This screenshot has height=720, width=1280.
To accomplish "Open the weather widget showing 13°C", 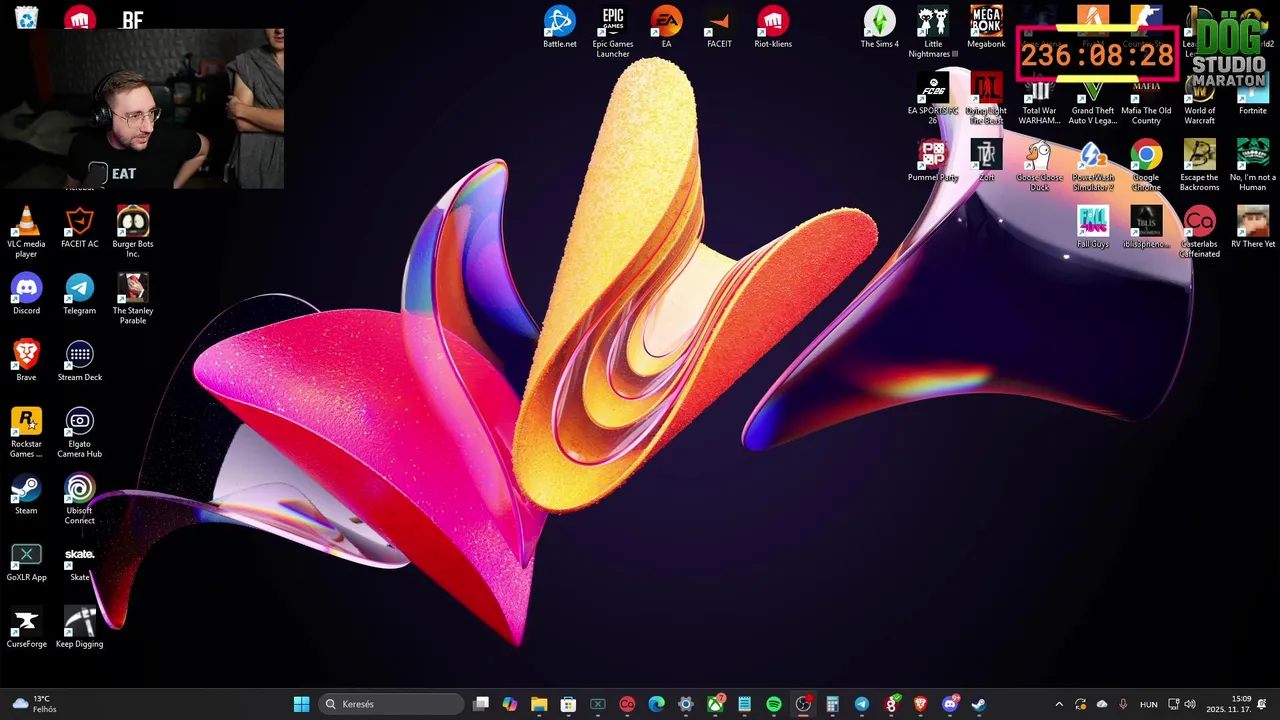I will tap(33, 704).
